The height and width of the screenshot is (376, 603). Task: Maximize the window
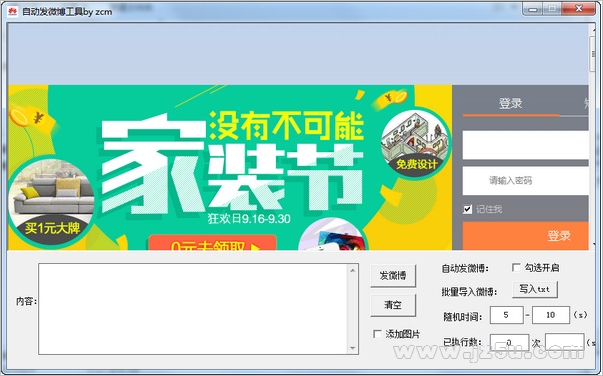(552, 9)
